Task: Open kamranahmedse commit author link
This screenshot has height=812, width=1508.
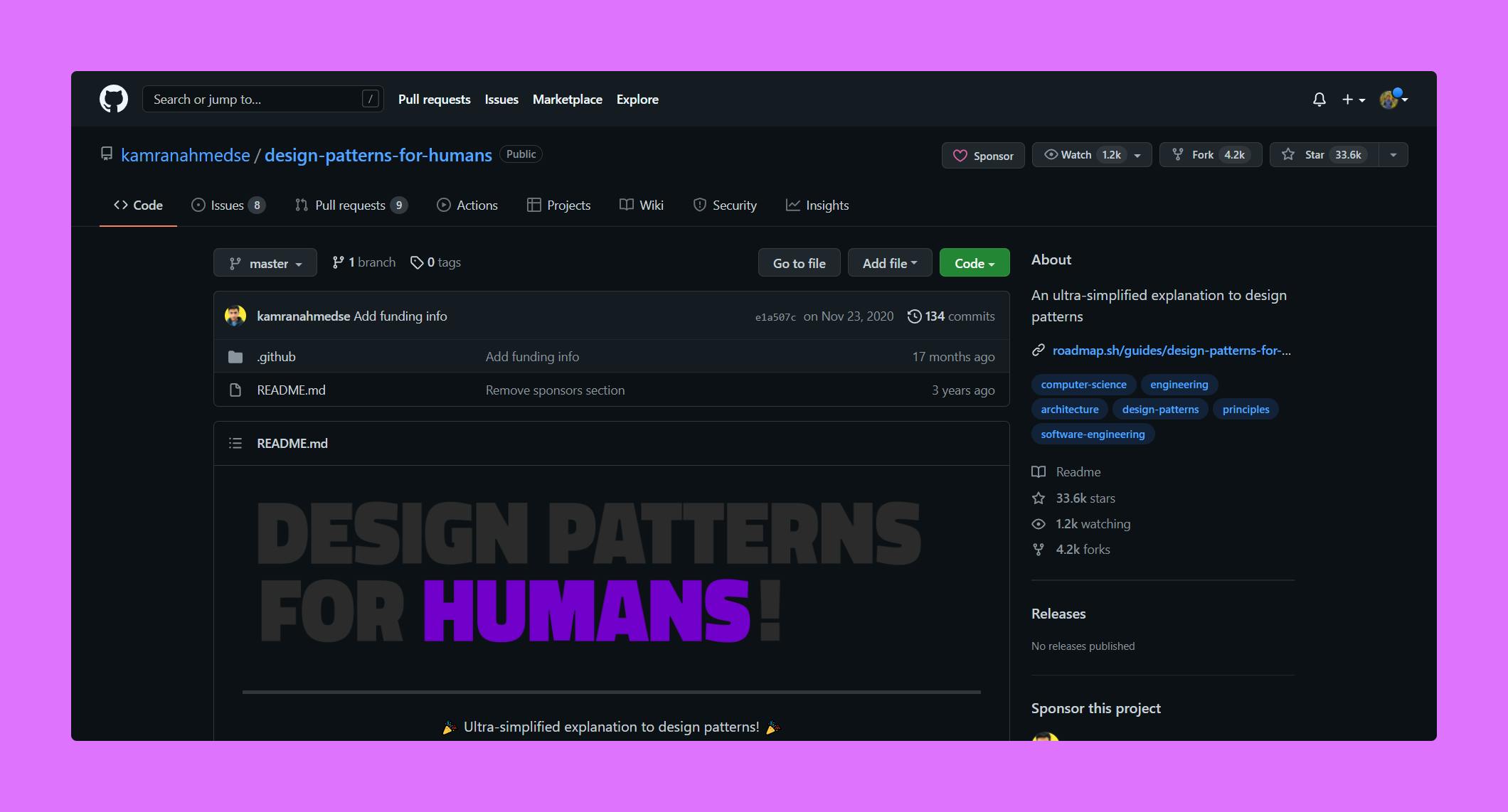Action: [x=303, y=316]
